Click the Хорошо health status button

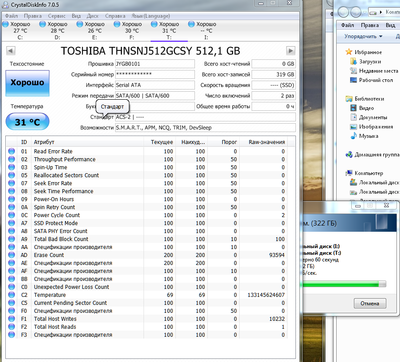27,83
